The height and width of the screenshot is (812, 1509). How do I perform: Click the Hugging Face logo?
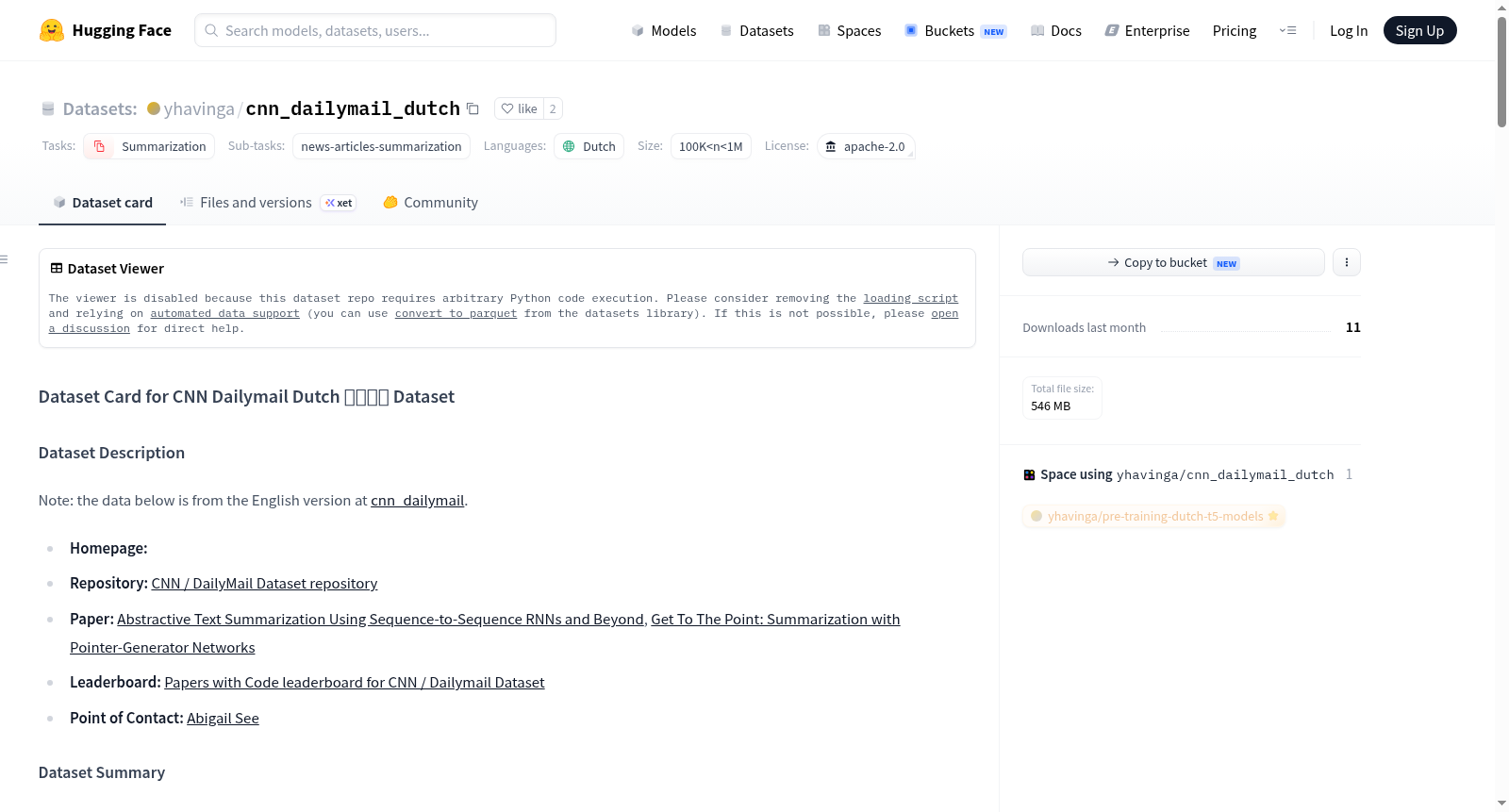point(105,30)
